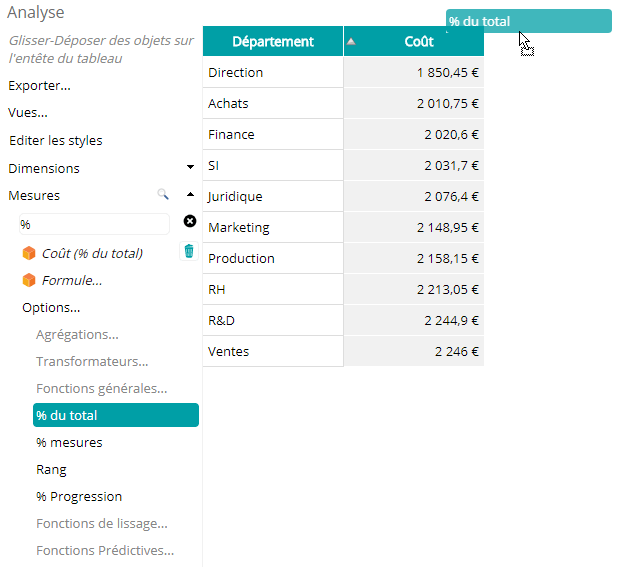Open the Vues... menu entry
Viewport: 626px width, 567px height.
pyautogui.click(x=28, y=113)
